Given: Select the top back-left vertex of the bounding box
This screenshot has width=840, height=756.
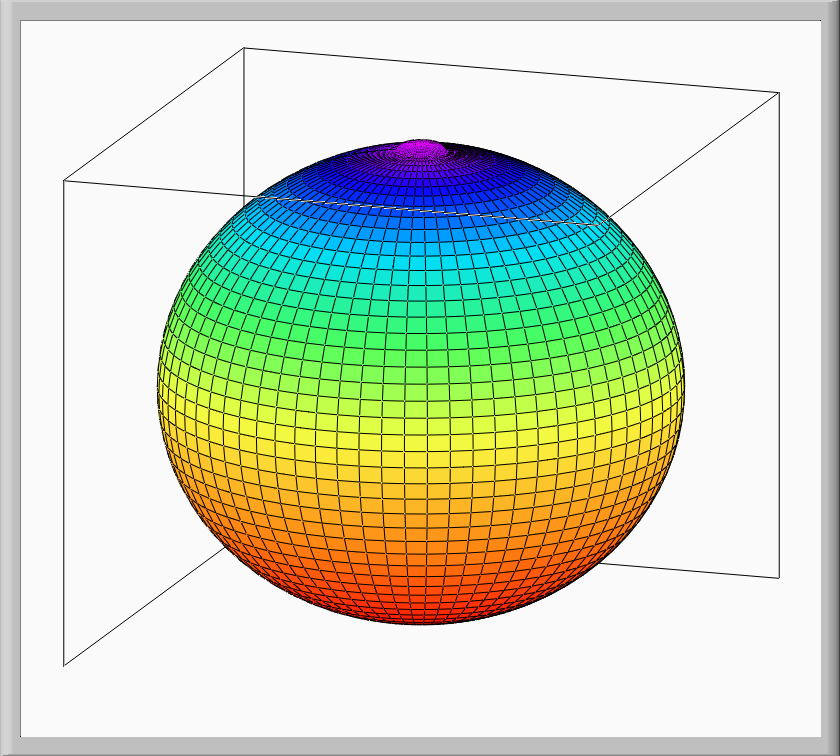Looking at the screenshot, I should tap(244, 47).
